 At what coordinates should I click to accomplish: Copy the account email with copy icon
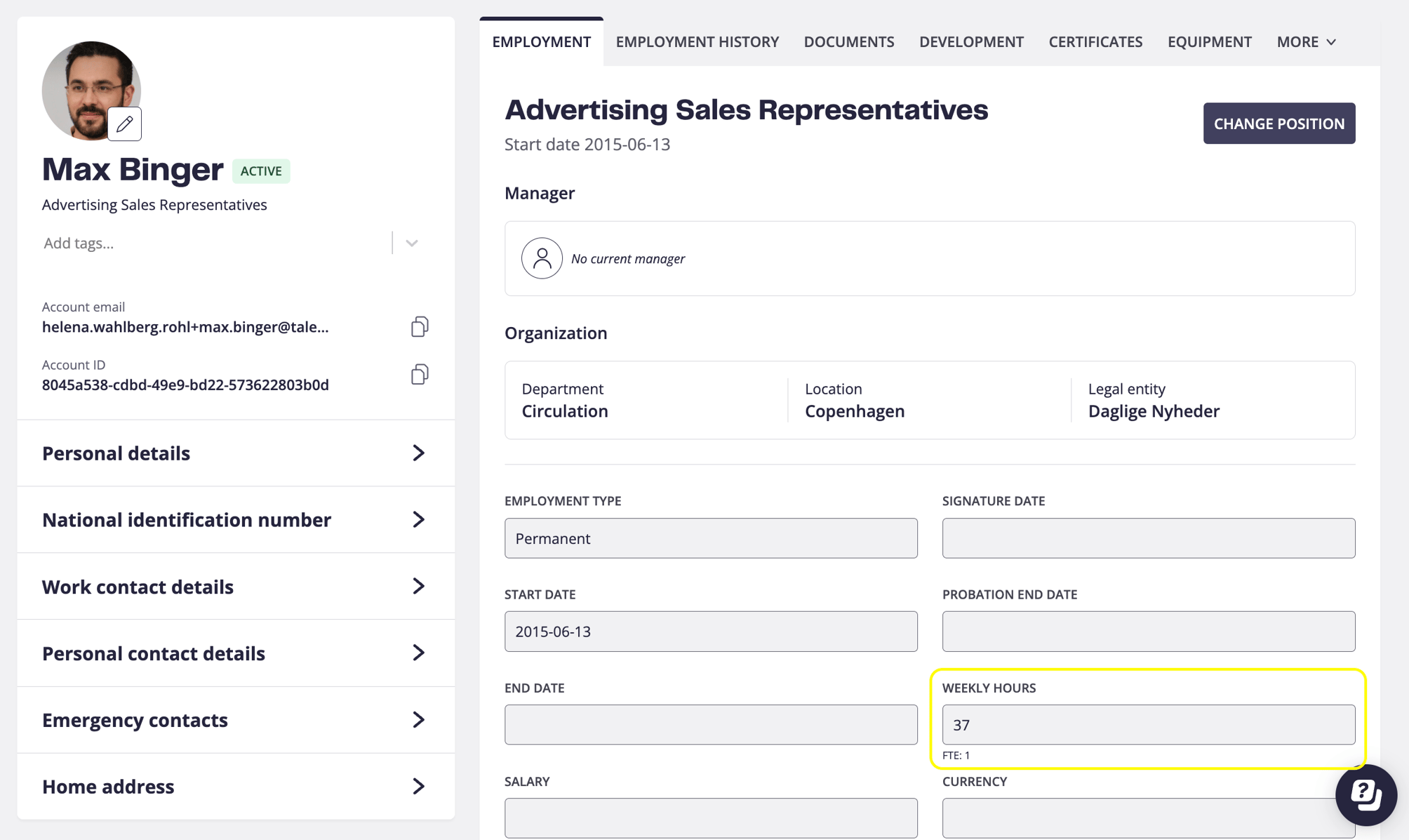tap(420, 326)
